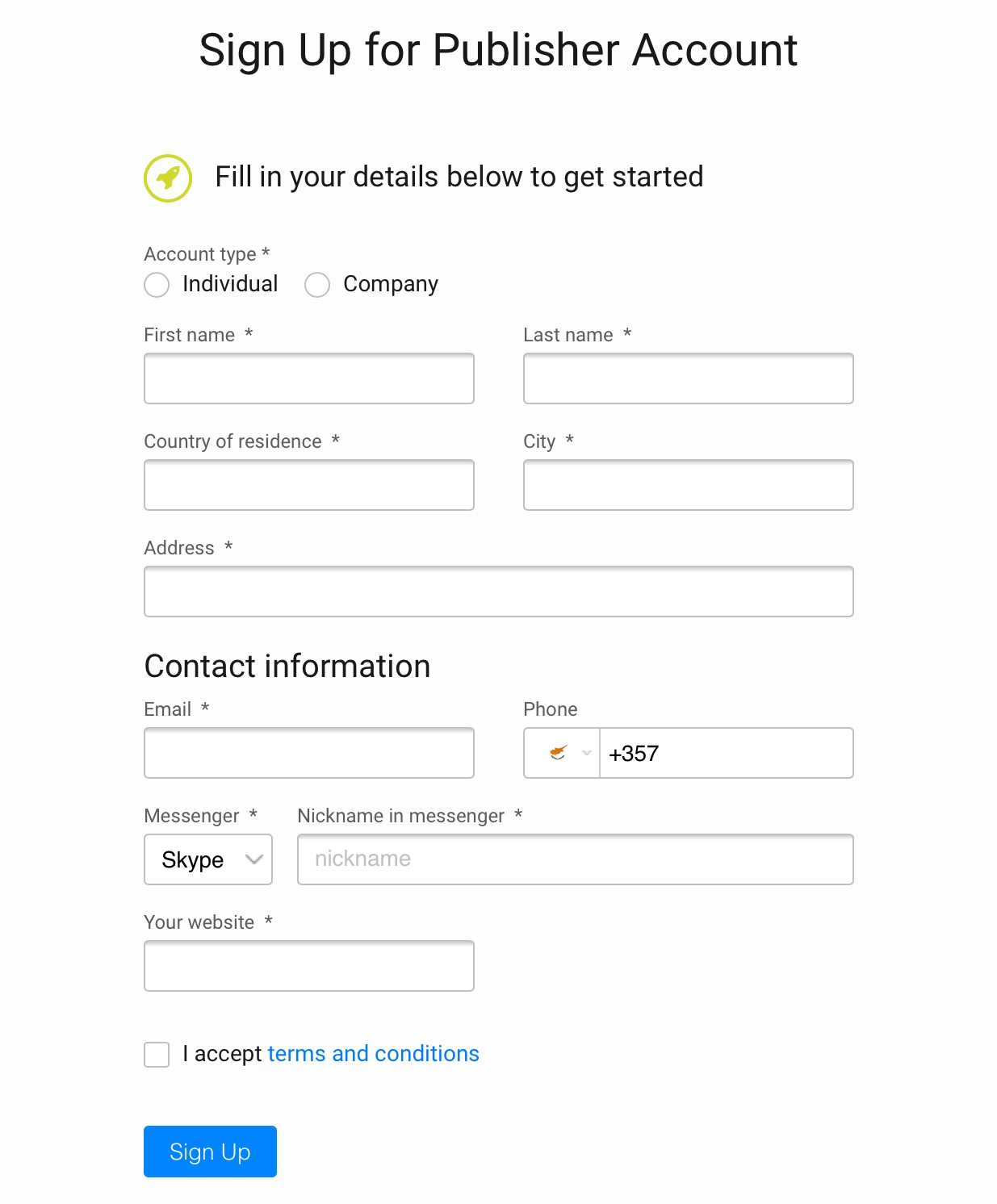The height and width of the screenshot is (1204, 997).
Task: Click the Sign Up for Publisher Account title
Action: (498, 50)
